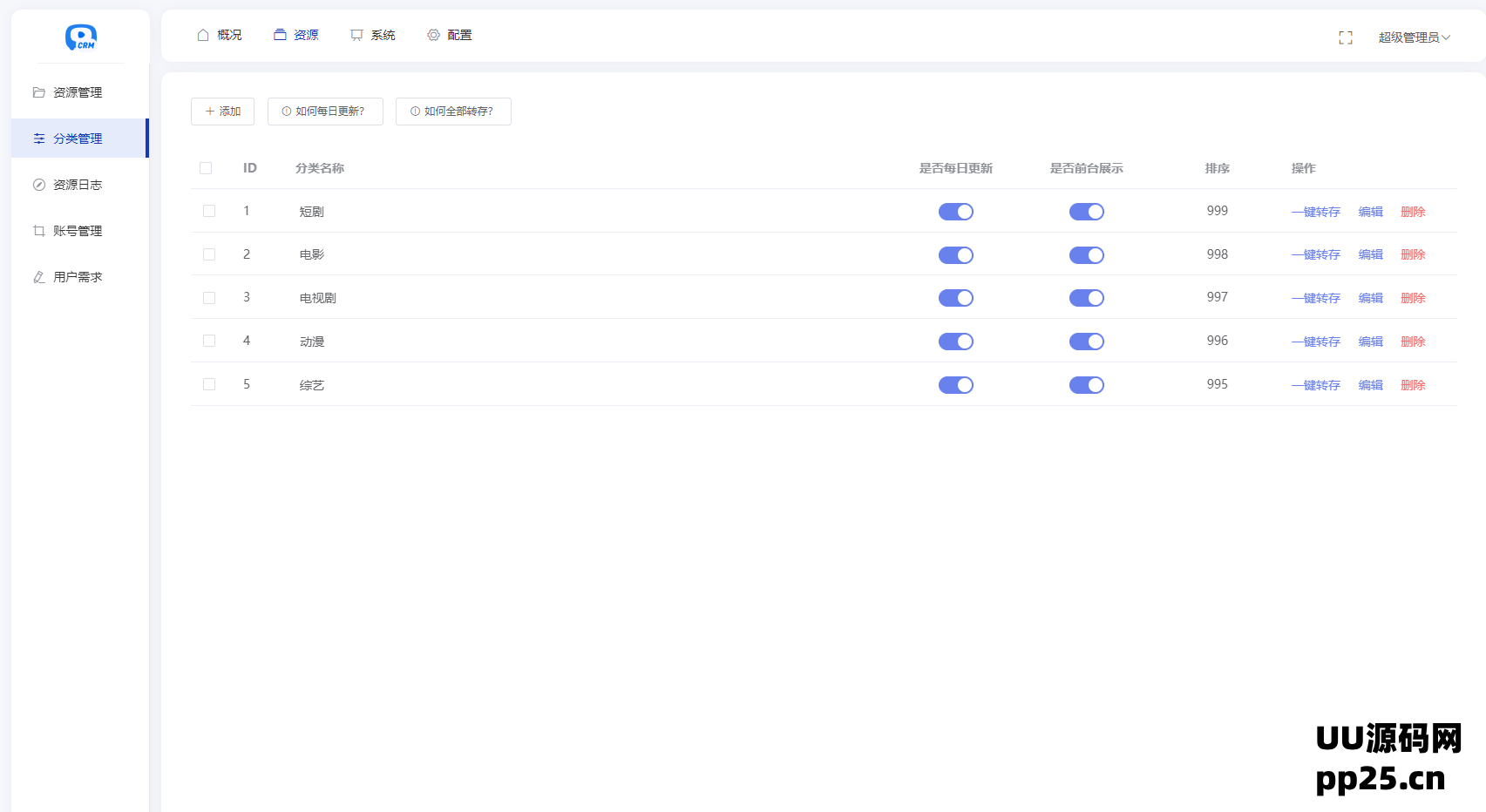
Task: Click the 如何每日更新? help button
Action: coord(325,112)
